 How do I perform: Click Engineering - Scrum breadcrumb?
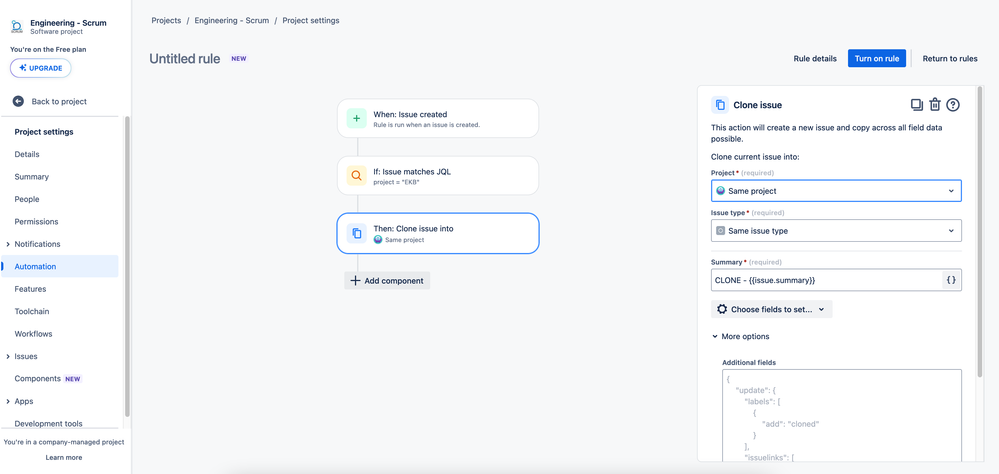click(x=232, y=20)
